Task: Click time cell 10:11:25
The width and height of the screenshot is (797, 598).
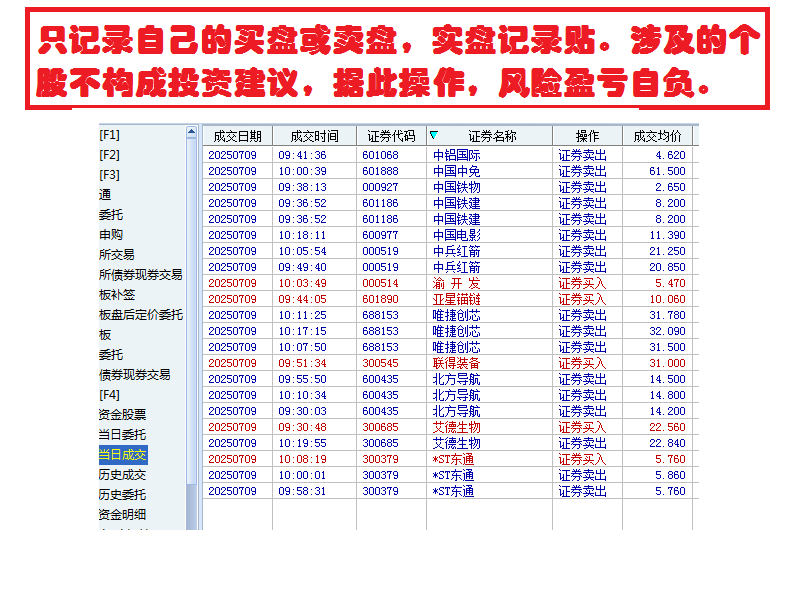Action: coord(302,315)
